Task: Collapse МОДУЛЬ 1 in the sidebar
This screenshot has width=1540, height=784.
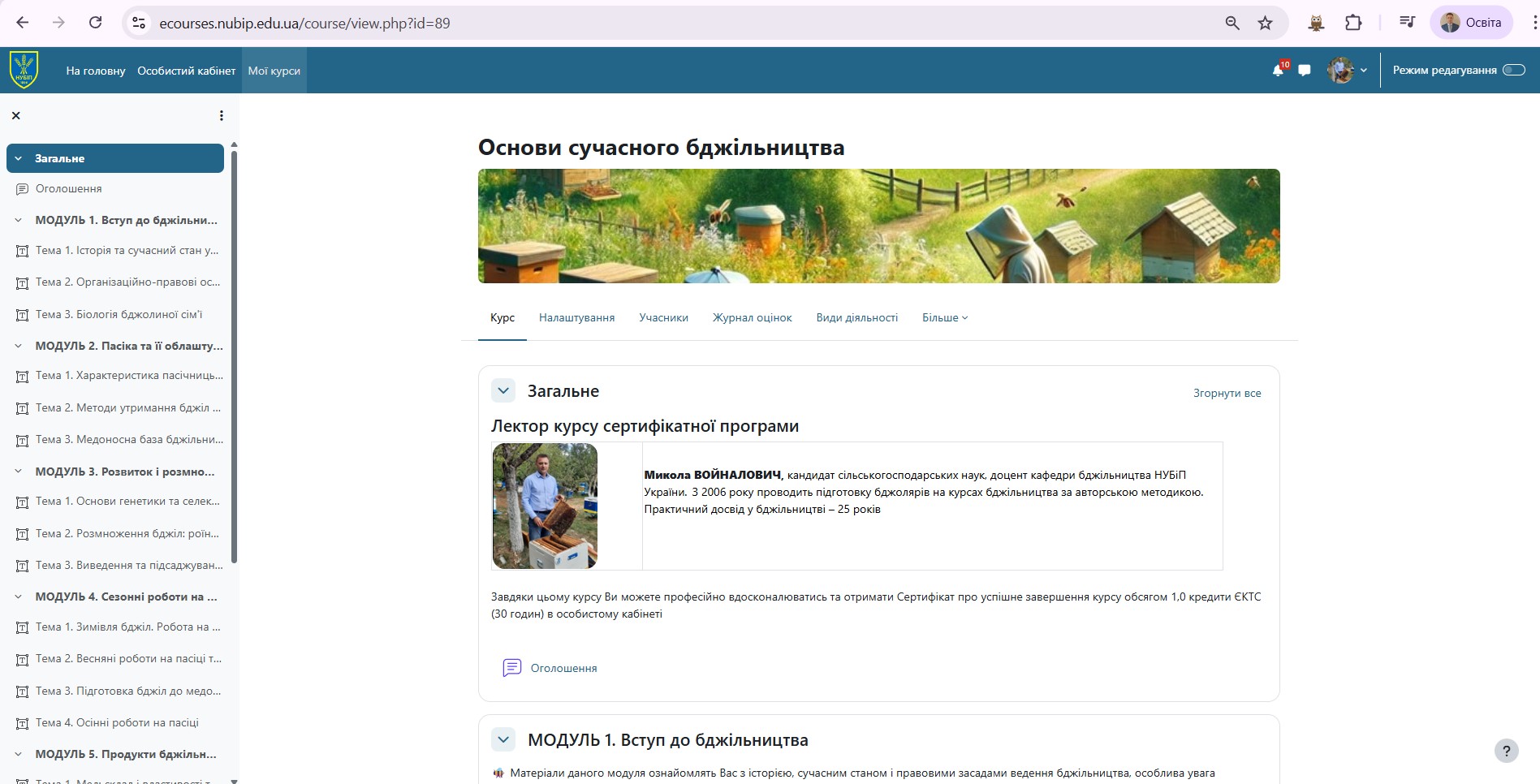Action: coord(18,220)
